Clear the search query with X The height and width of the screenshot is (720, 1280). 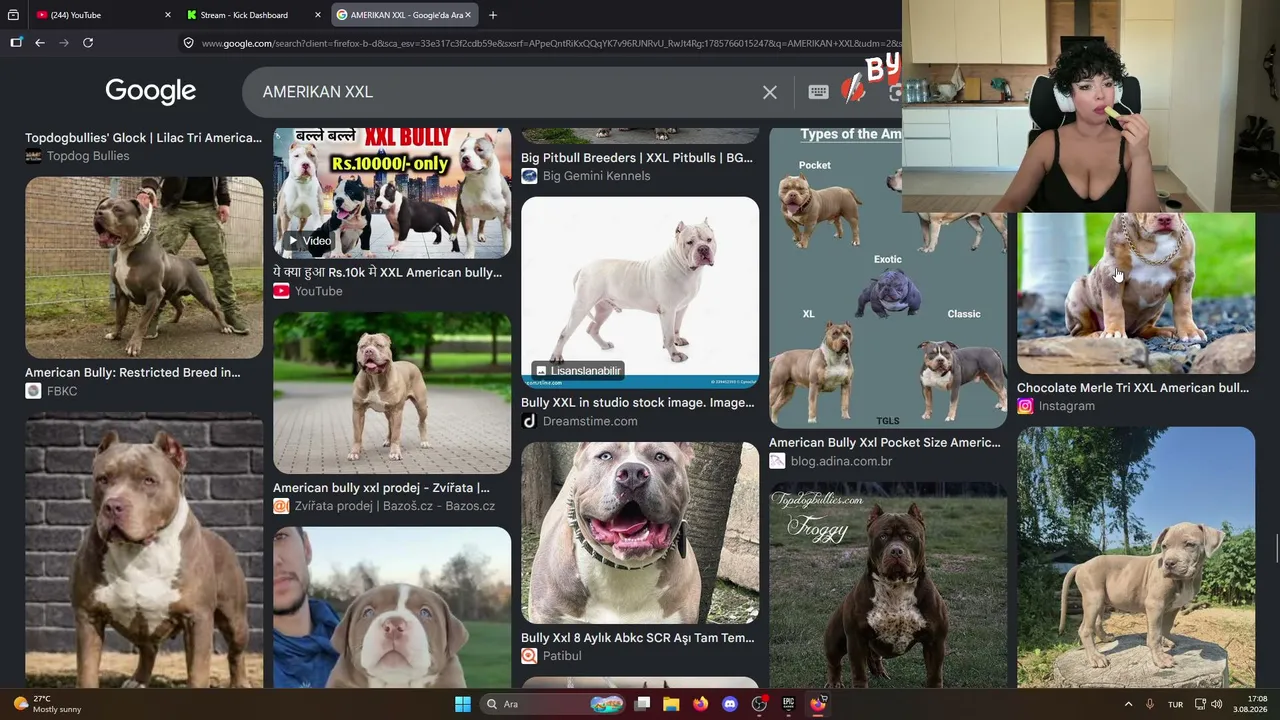[x=770, y=92]
